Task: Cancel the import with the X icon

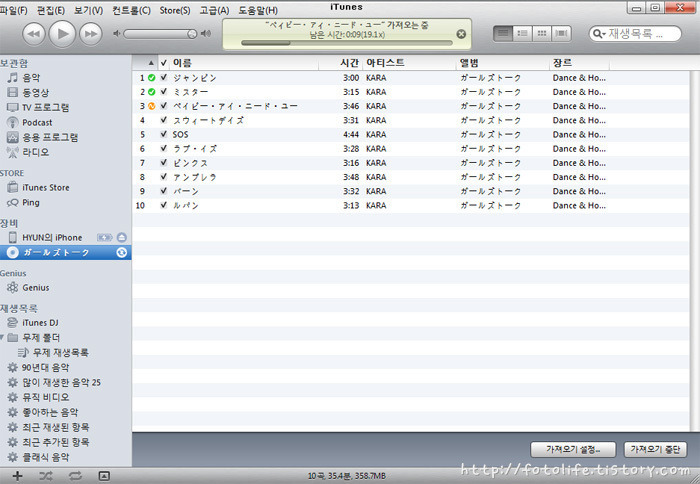Action: (461, 34)
